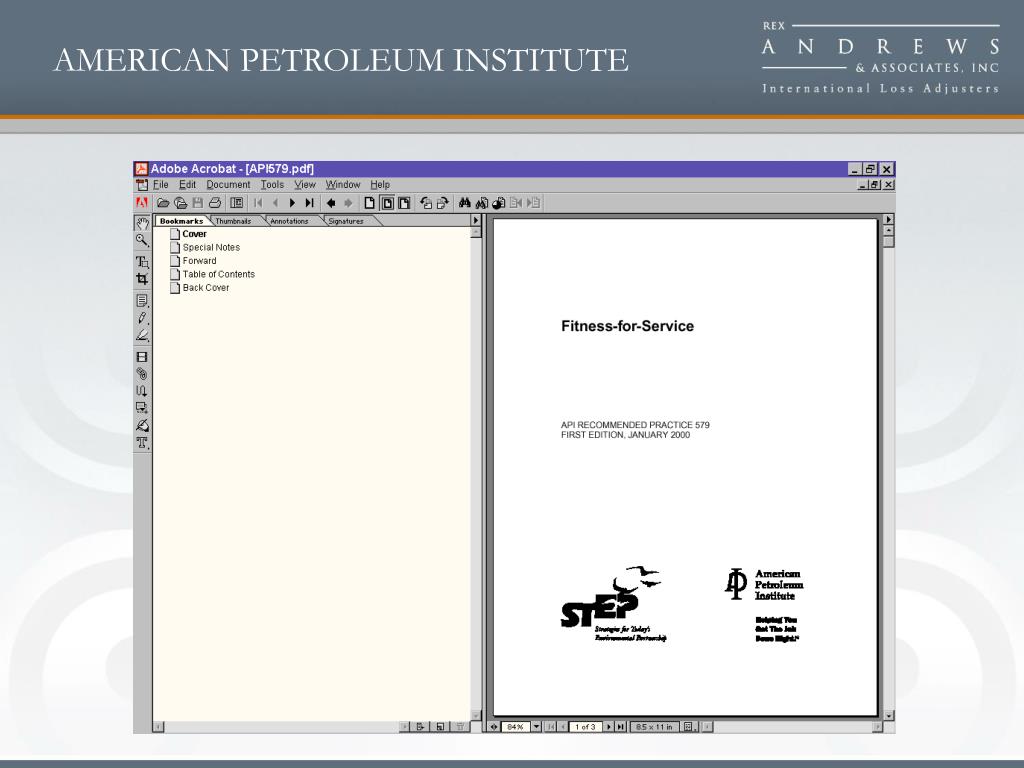Select the Hand tool
The height and width of the screenshot is (768, 1024).
click(x=142, y=223)
